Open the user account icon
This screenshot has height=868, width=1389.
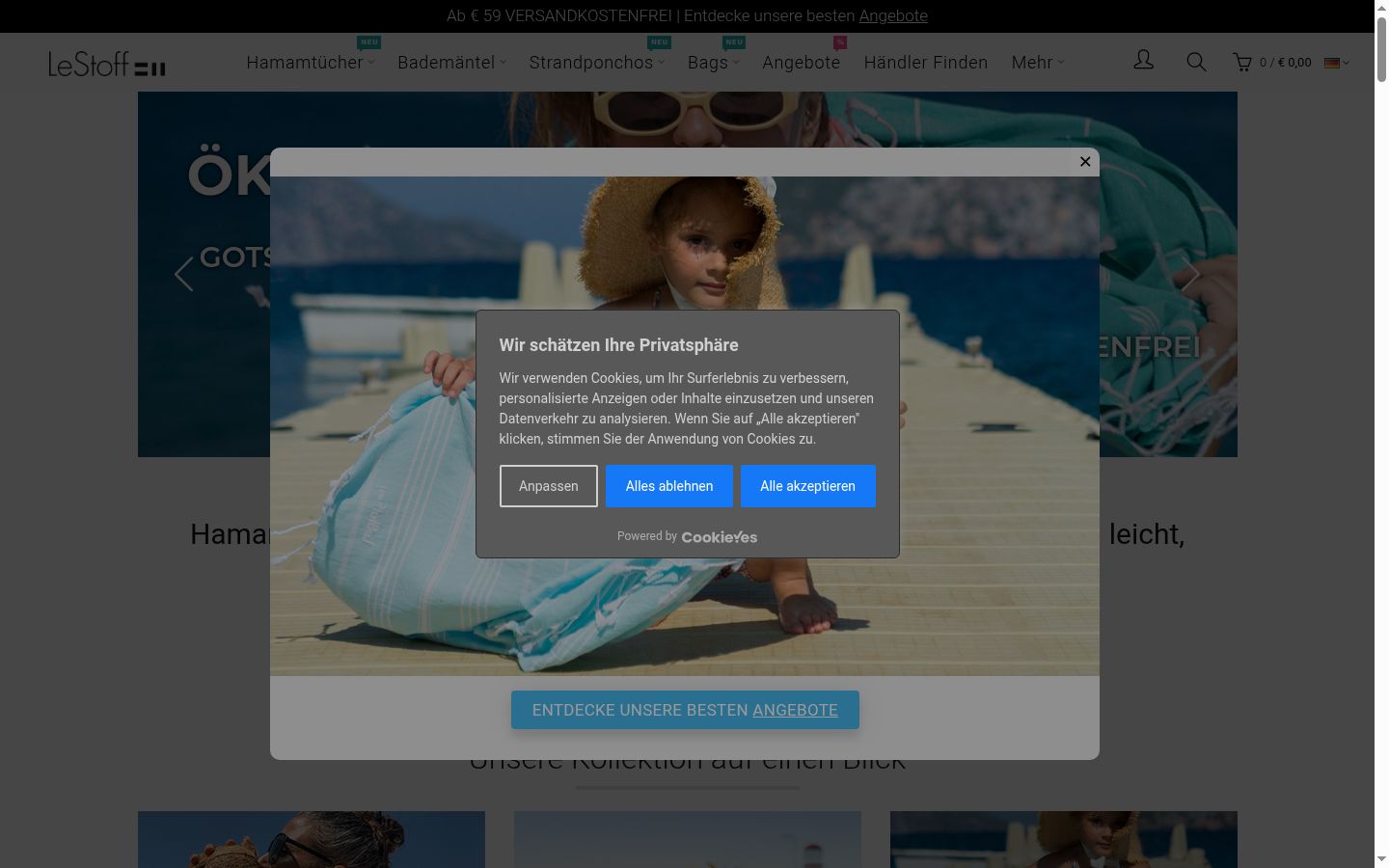click(x=1143, y=61)
